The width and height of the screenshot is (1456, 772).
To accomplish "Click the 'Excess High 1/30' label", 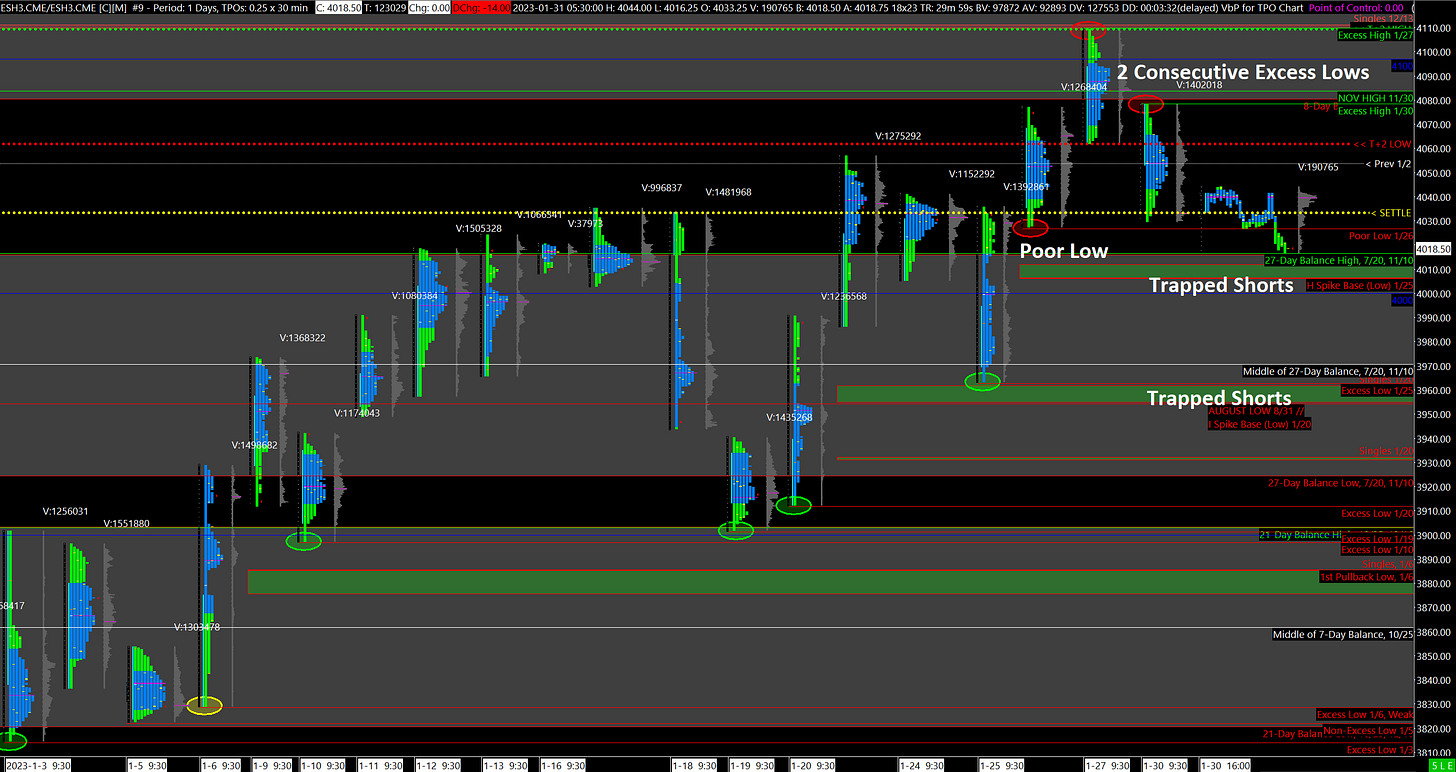I will click(x=1373, y=110).
